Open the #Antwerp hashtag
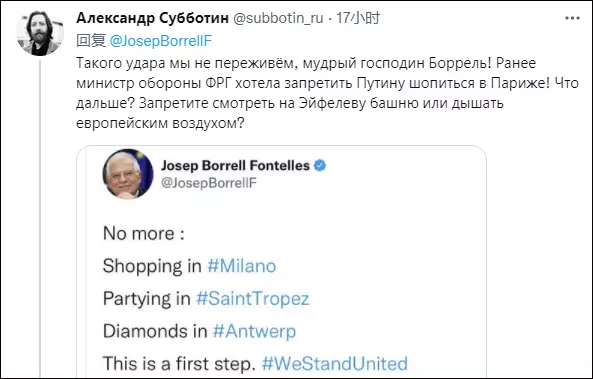 tap(254, 331)
